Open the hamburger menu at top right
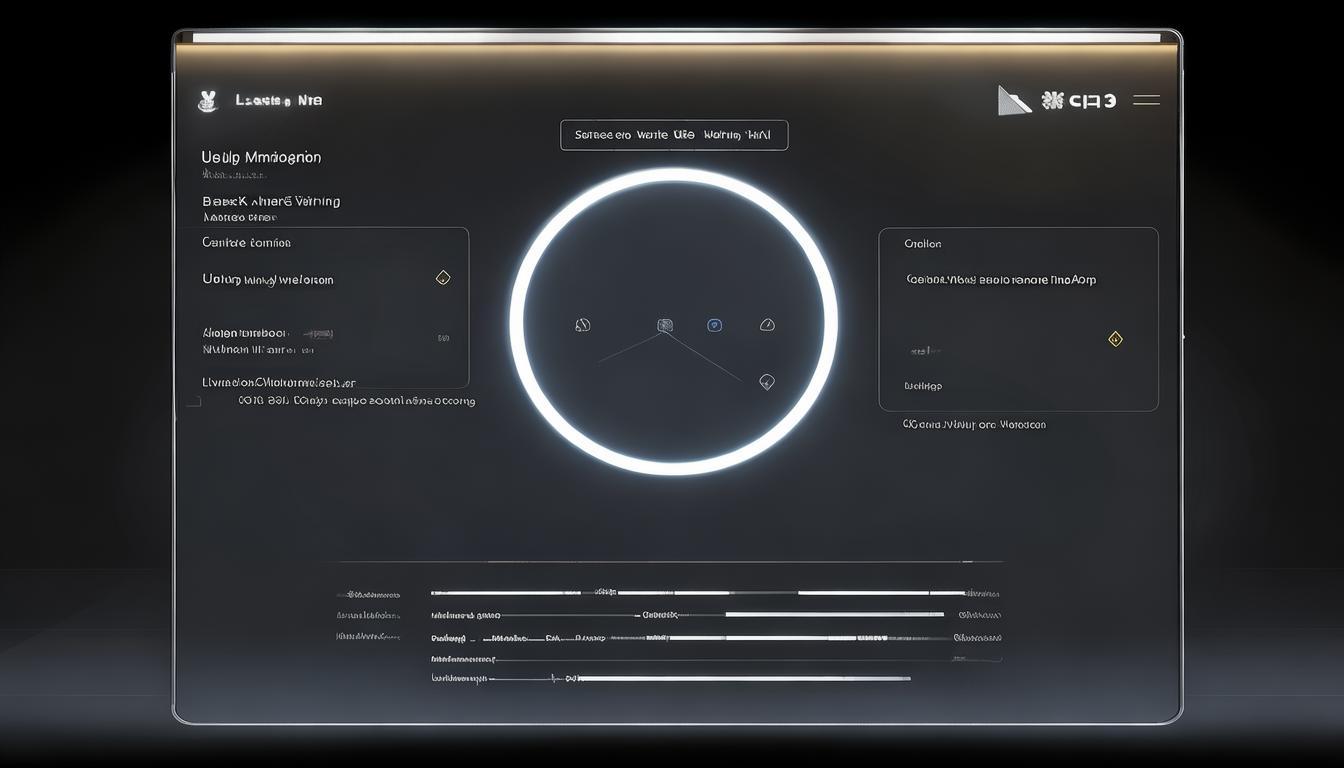 click(1146, 99)
